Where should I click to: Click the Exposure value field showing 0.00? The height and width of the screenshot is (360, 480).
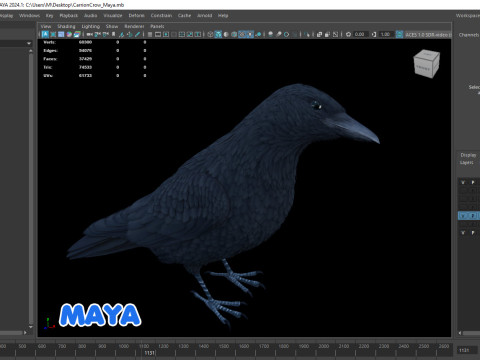(x=361, y=34)
